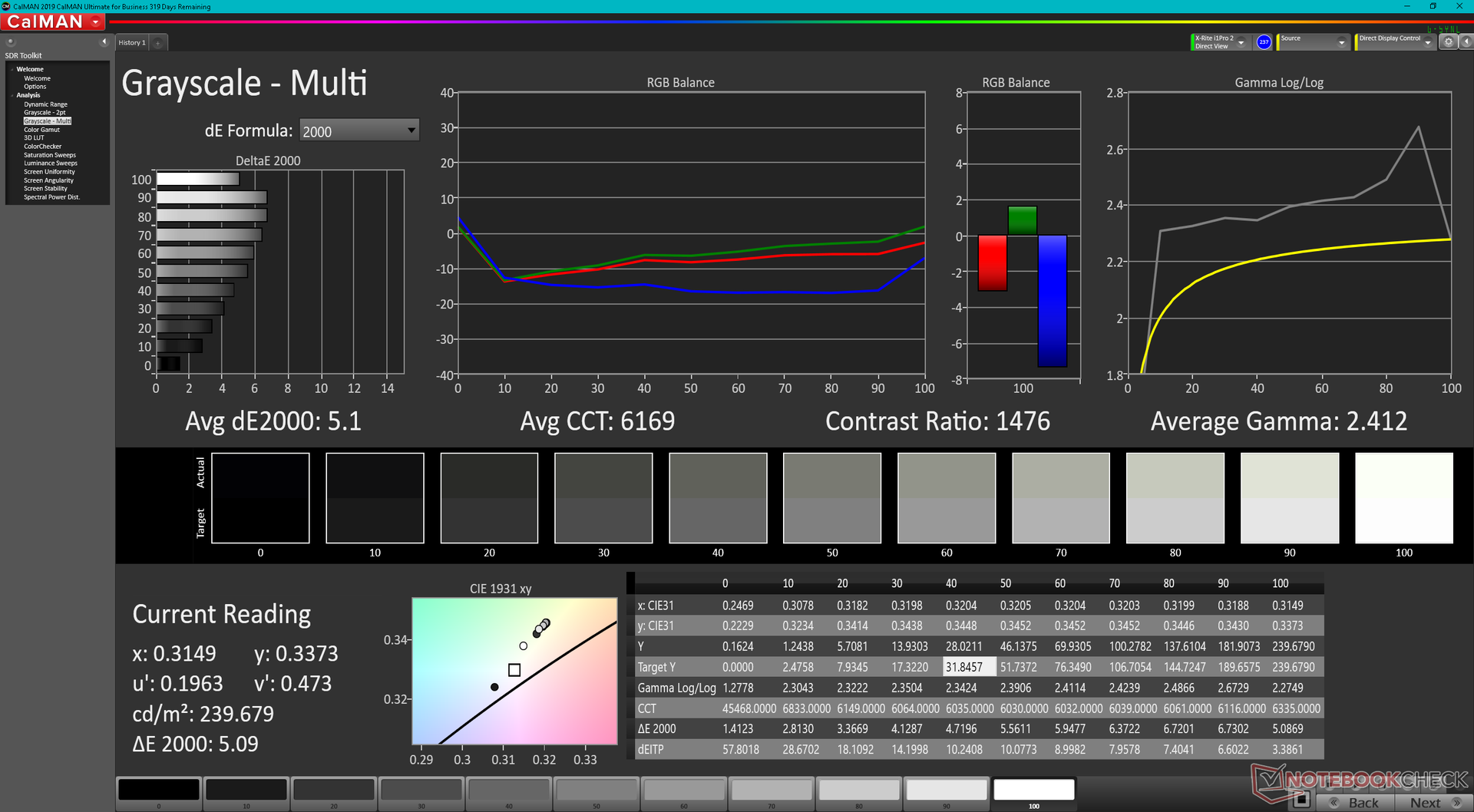Open the Direct Display Control dropdown
This screenshot has width=1474, height=812.
click(x=1394, y=42)
